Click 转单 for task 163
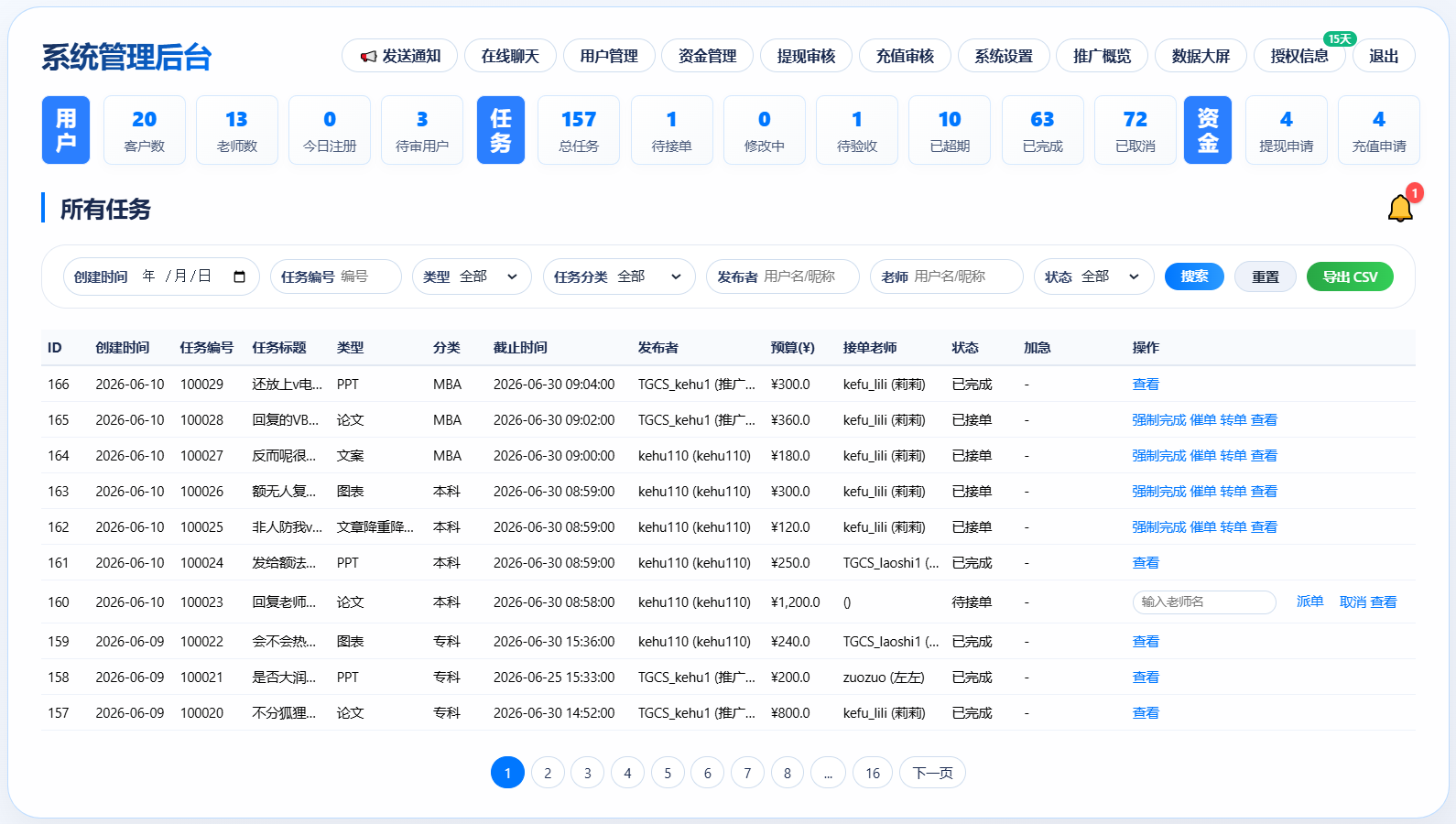Viewport: 1456px width, 824px height. [x=1233, y=491]
